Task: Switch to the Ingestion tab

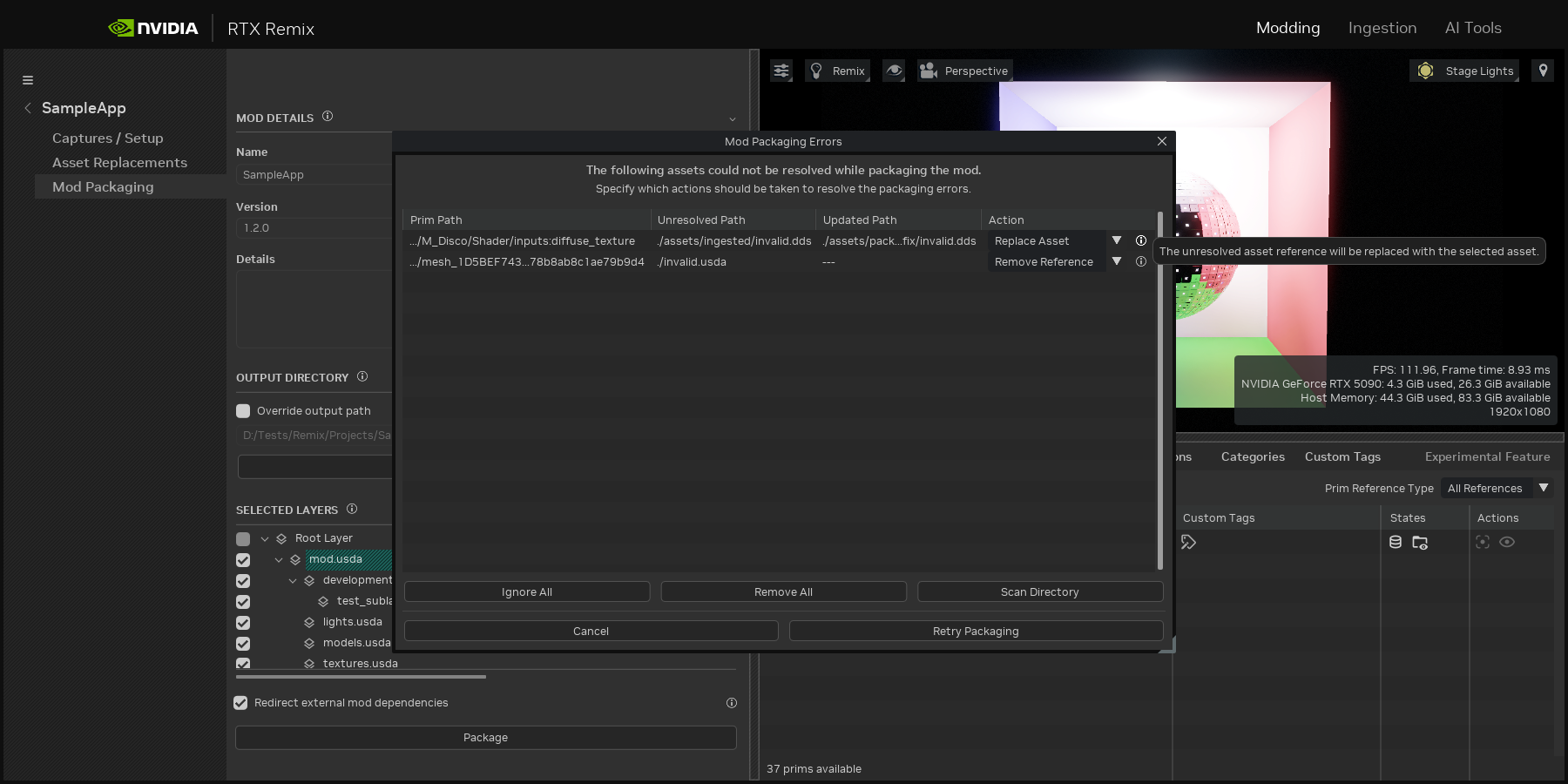Action: (1382, 28)
